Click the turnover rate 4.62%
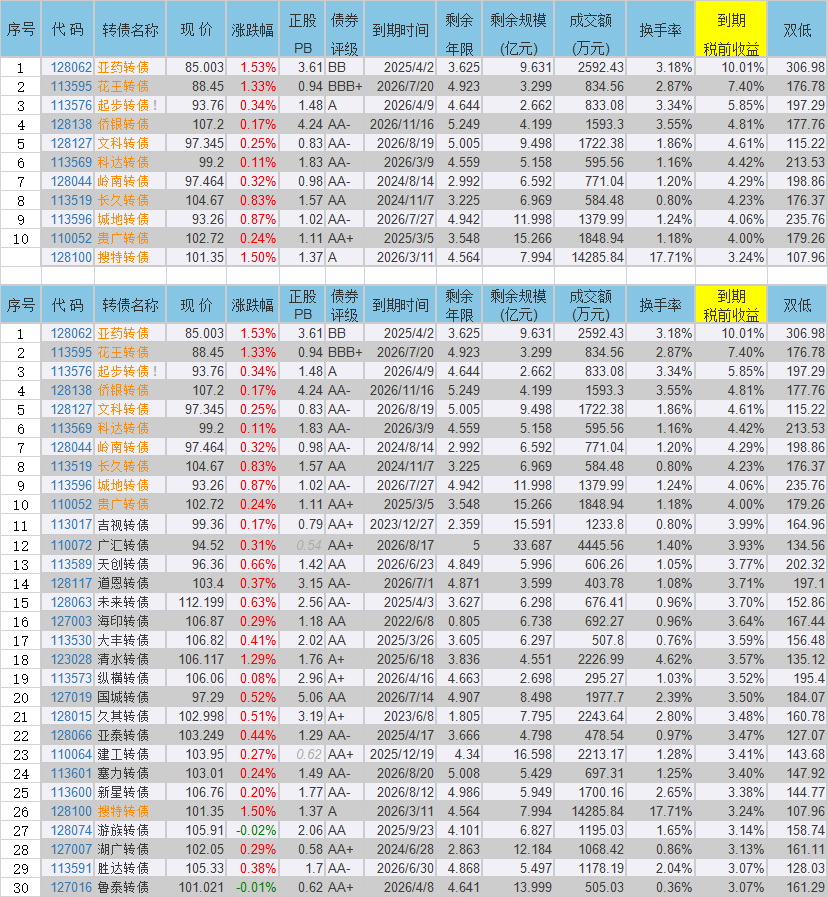 click(x=674, y=660)
